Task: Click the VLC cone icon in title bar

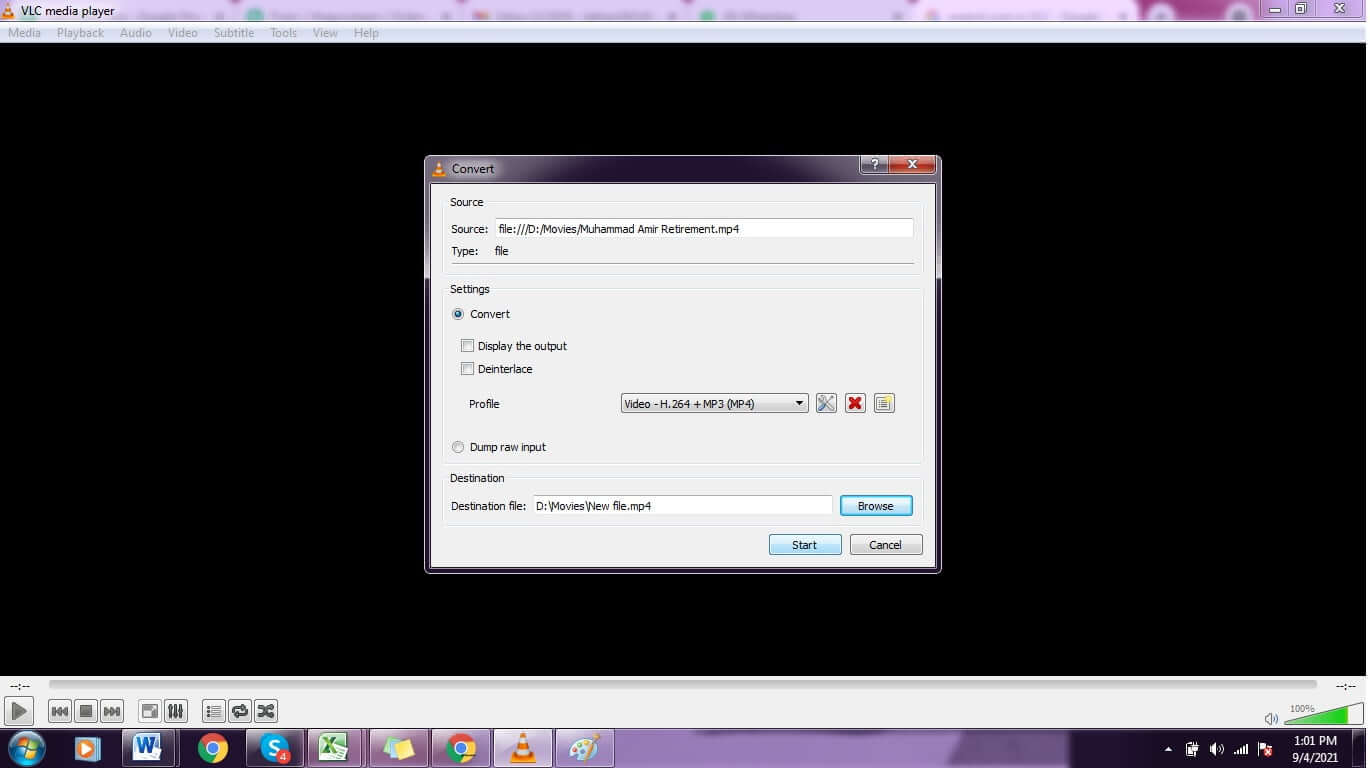Action: coord(9,11)
